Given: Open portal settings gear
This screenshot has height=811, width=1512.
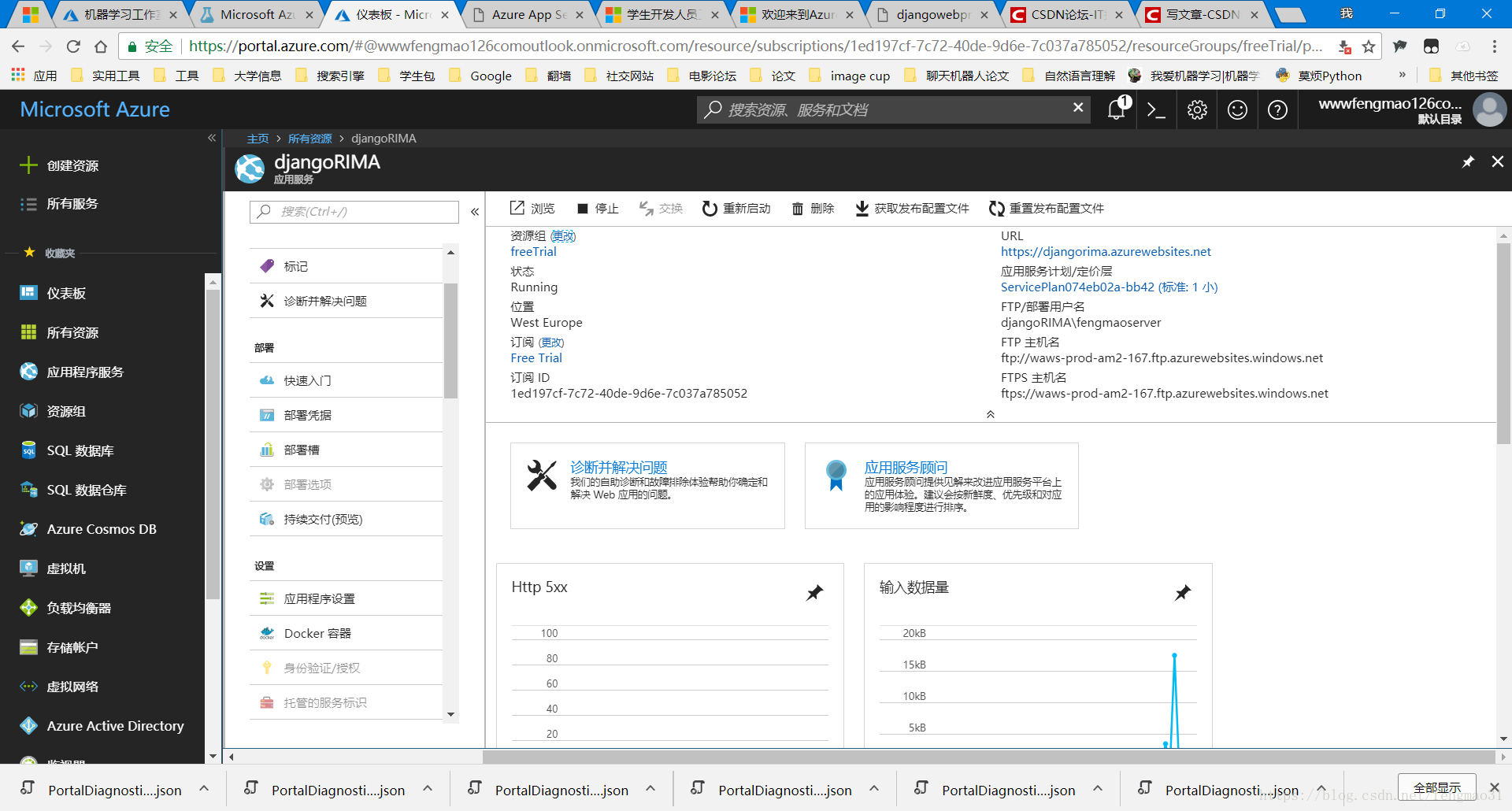Looking at the screenshot, I should [1197, 109].
